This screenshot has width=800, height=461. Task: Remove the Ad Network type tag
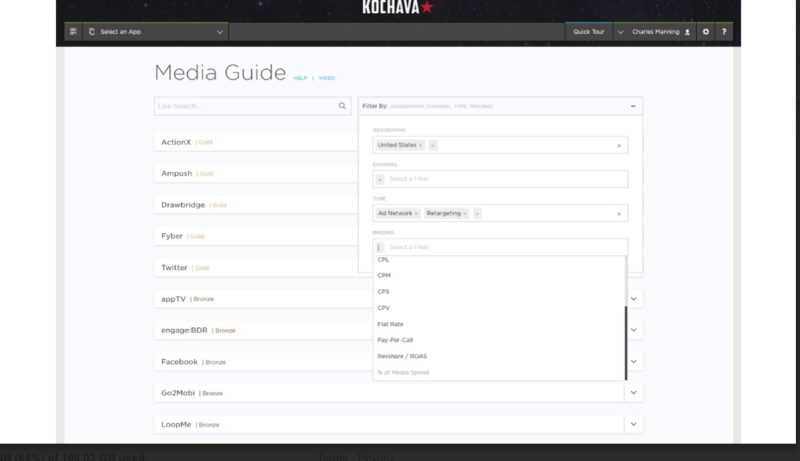click(x=416, y=214)
